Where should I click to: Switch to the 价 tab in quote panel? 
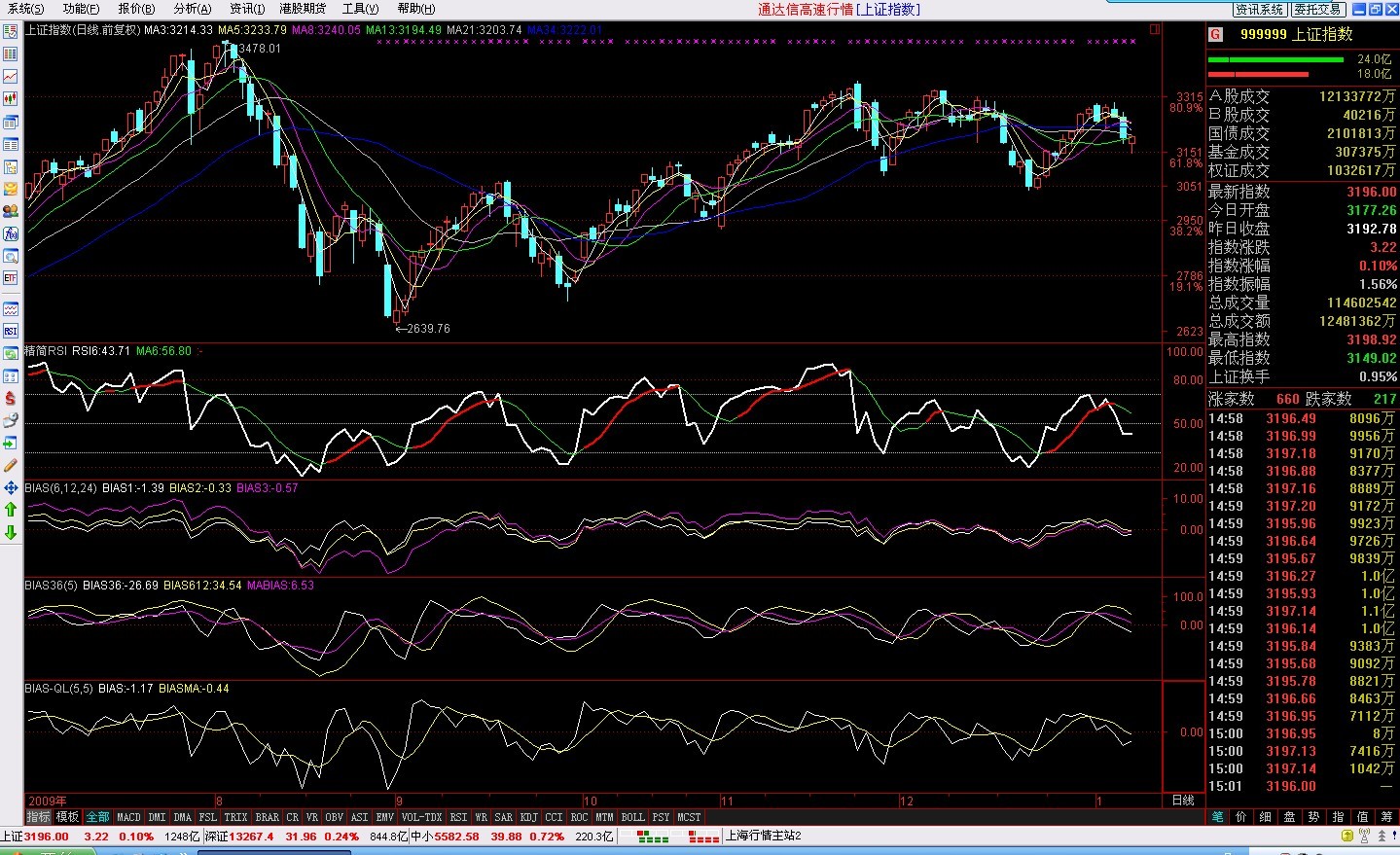1240,817
